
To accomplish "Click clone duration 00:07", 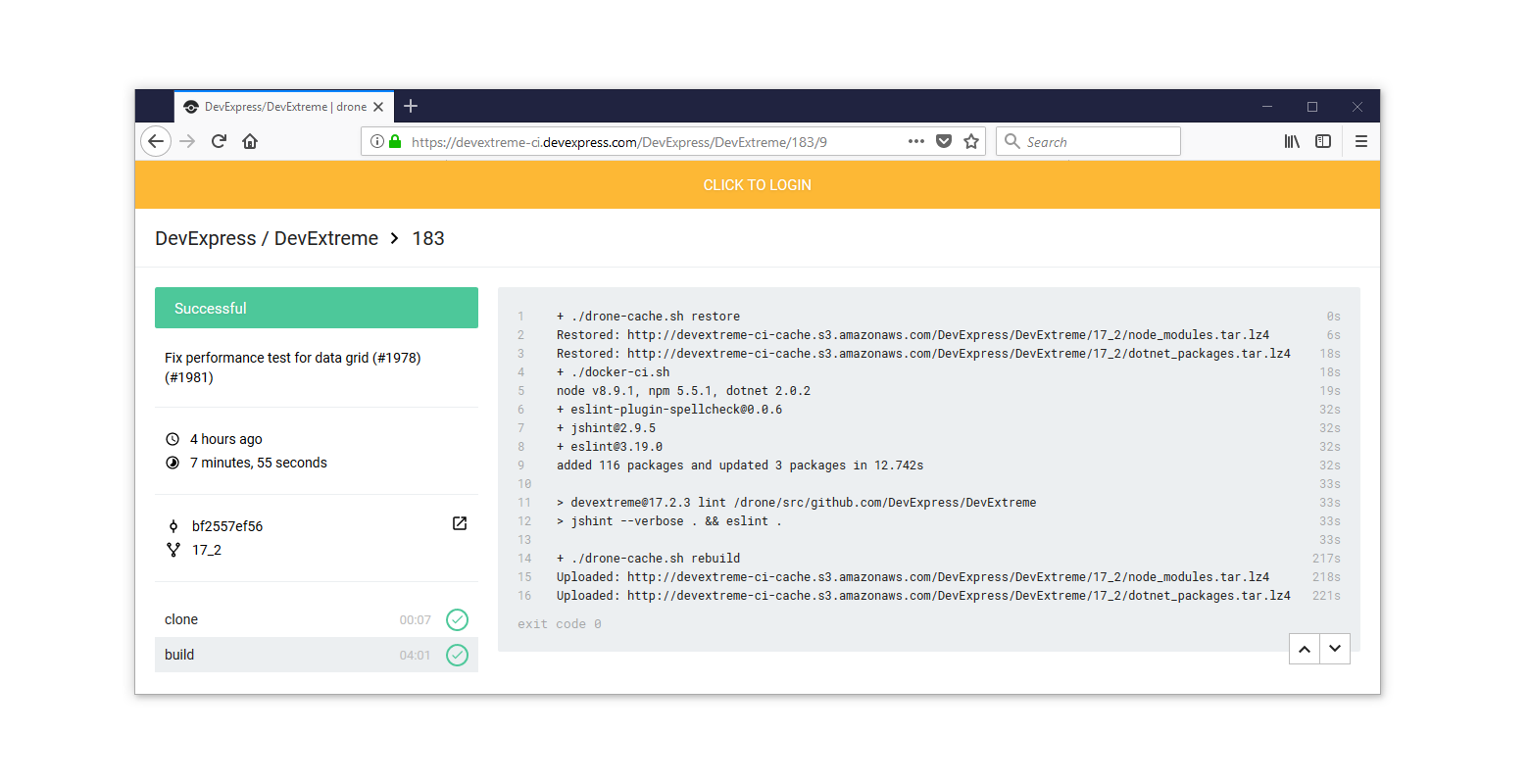I will click(x=416, y=620).
